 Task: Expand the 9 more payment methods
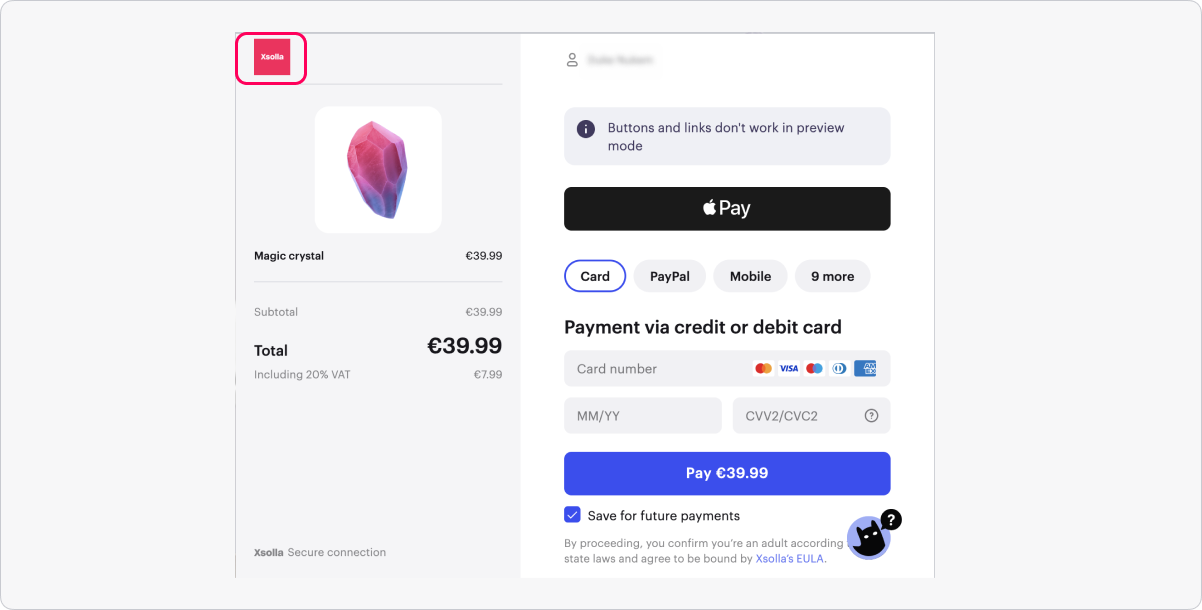[x=832, y=276]
